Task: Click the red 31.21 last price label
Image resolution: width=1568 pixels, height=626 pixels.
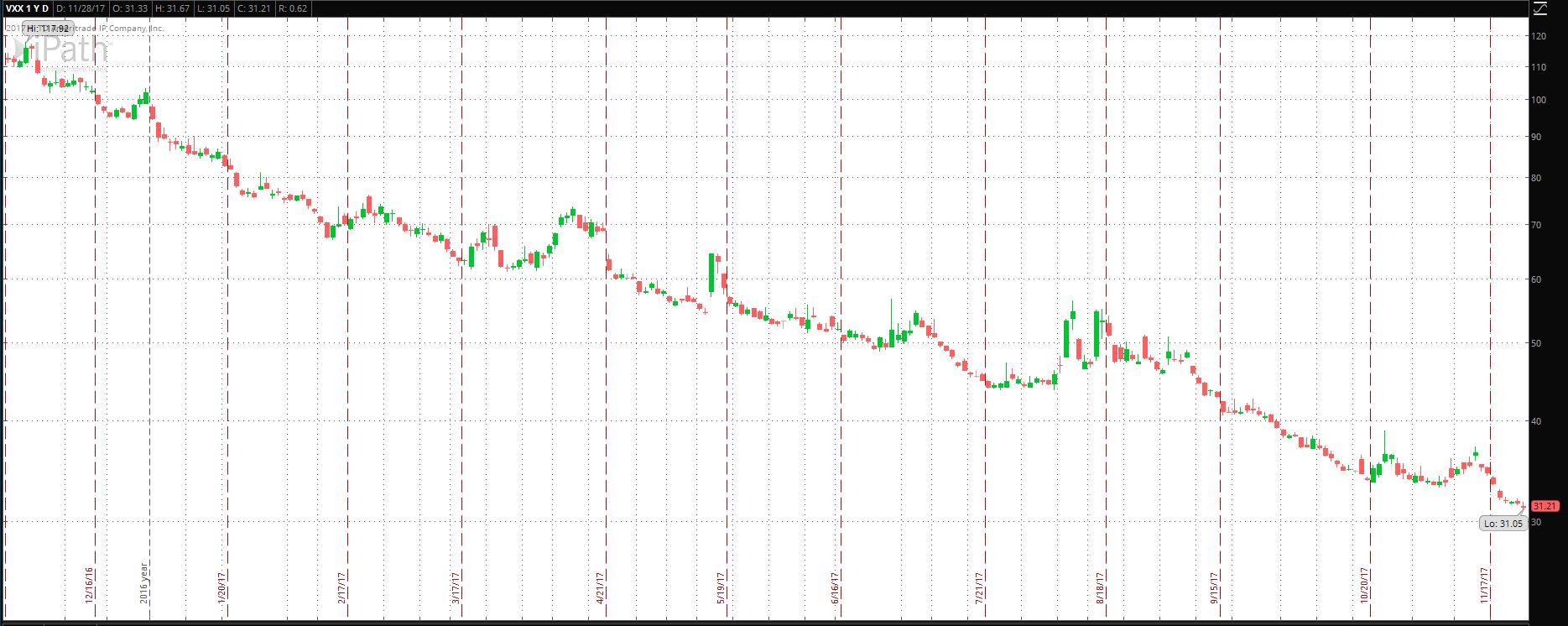Action: [1545, 506]
